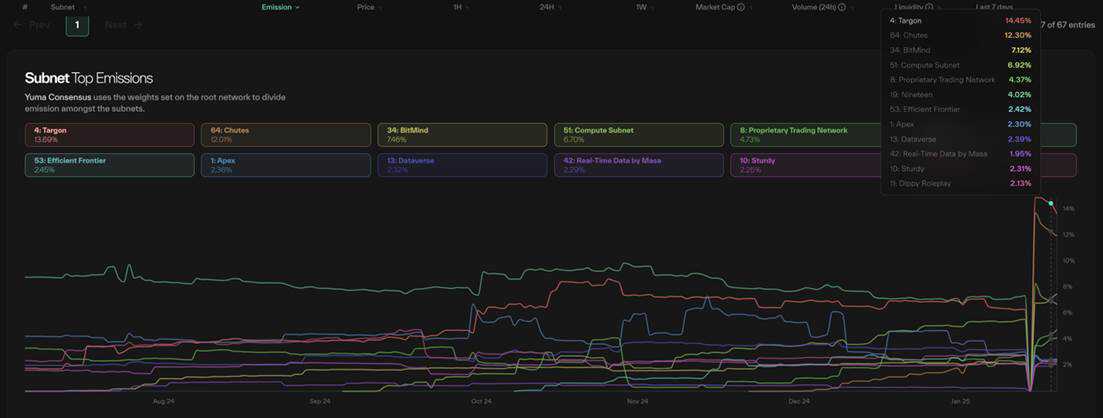
Task: Click the Volume (24h) info icon
Action: (x=841, y=7)
